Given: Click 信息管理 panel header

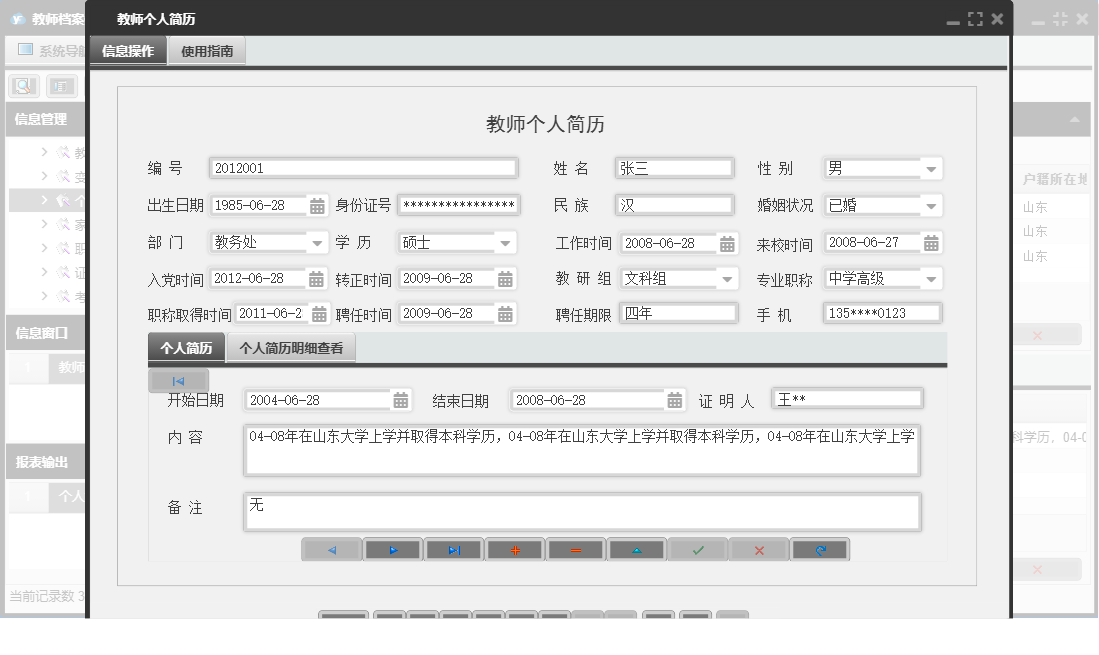Looking at the screenshot, I should tap(45, 119).
